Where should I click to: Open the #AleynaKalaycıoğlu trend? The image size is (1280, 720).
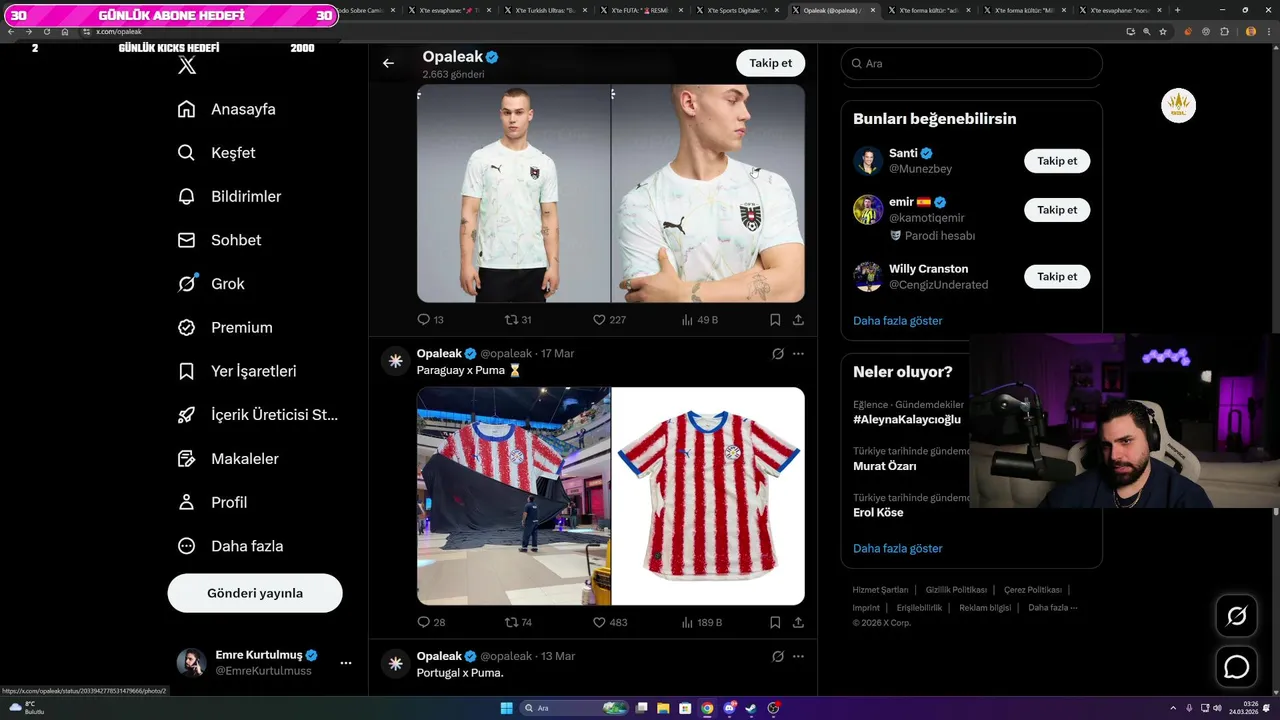[x=907, y=420]
